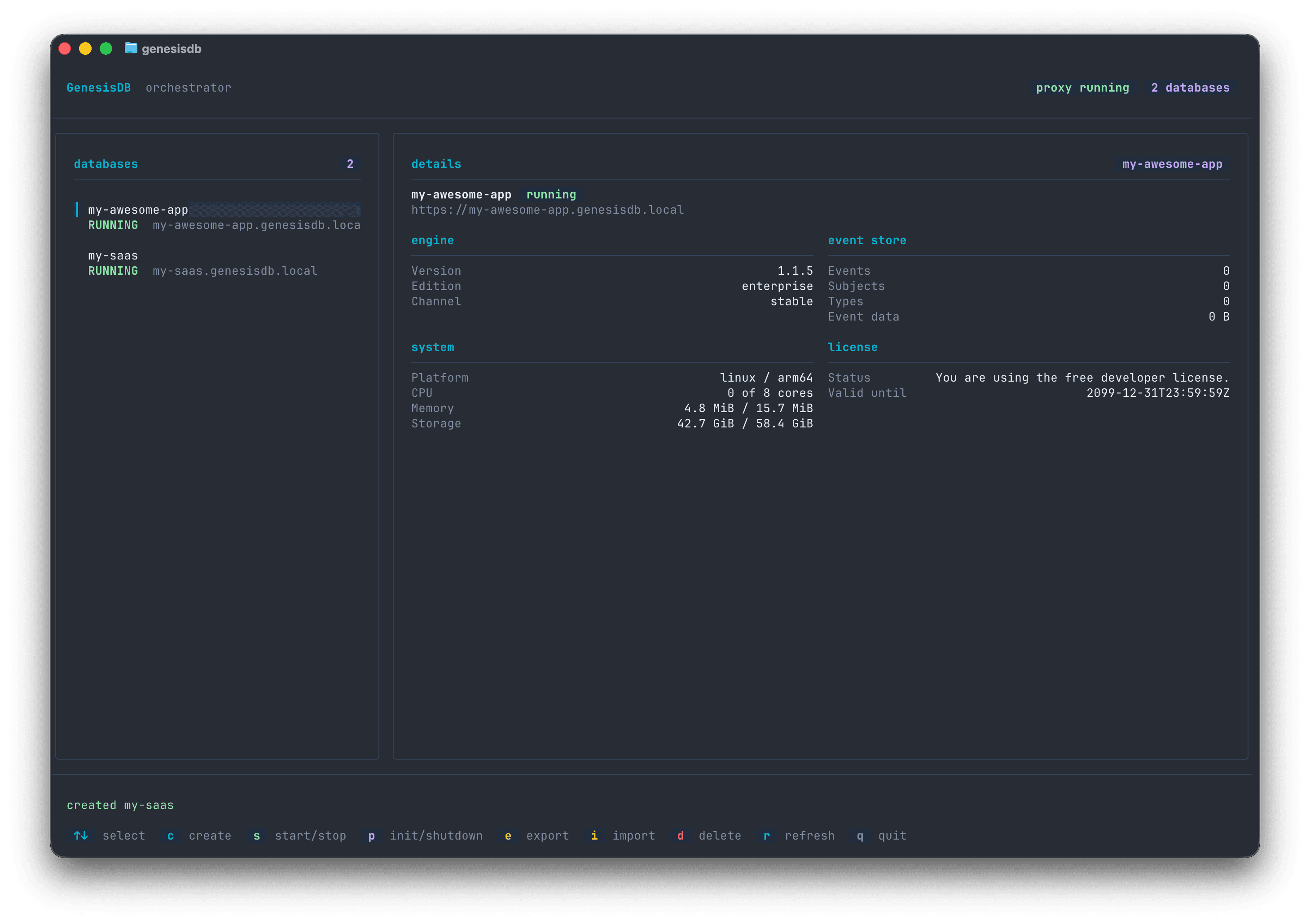This screenshot has height=924, width=1310.
Task: Click the 'import' label in footer
Action: tap(633, 836)
